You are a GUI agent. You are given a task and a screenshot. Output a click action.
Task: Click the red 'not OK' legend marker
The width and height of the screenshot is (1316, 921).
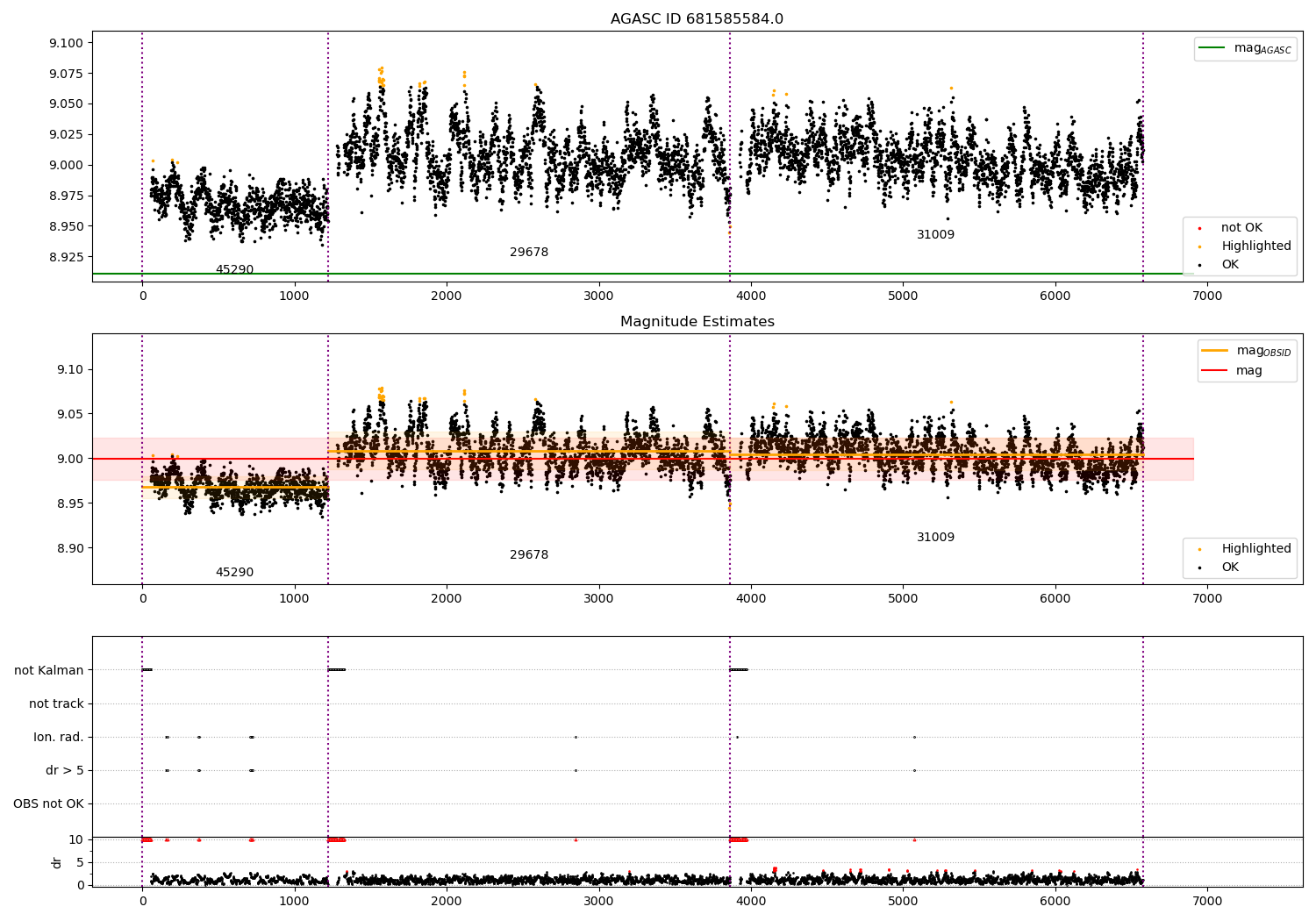pos(1199,228)
